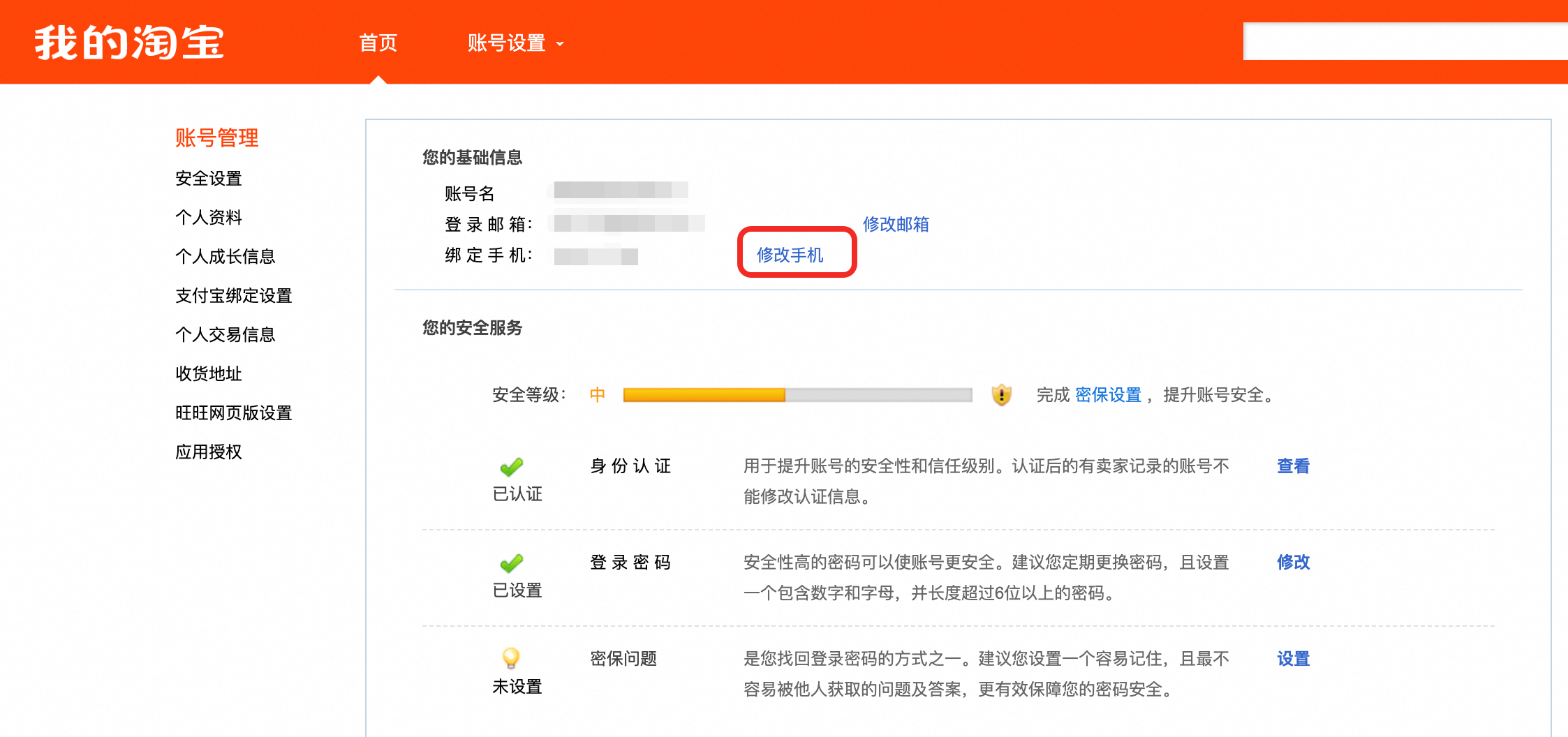This screenshot has width=1568, height=737.
Task: Click the 登录密码 label
Action: pyautogui.click(x=630, y=563)
